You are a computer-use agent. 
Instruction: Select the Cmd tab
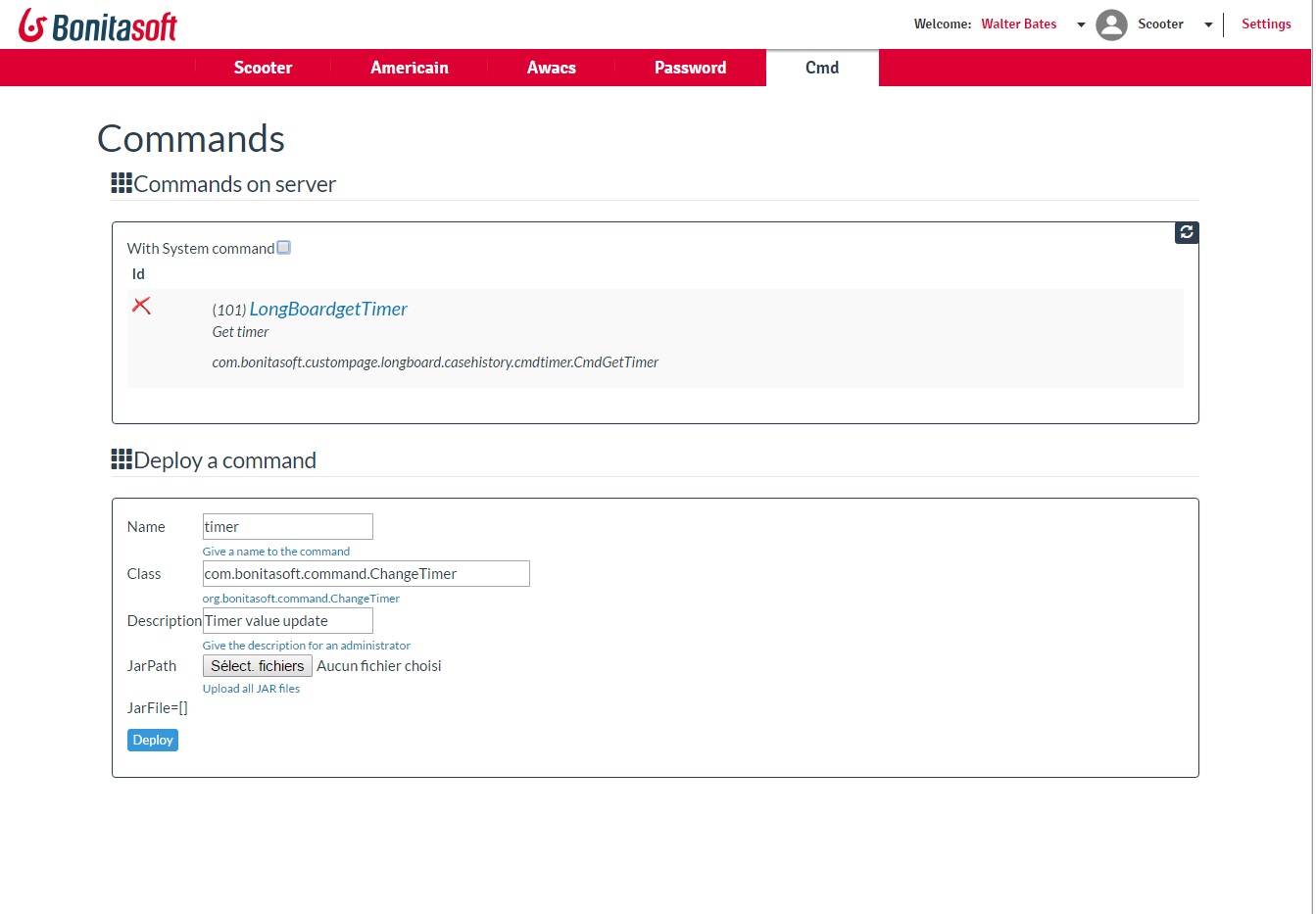(822, 68)
